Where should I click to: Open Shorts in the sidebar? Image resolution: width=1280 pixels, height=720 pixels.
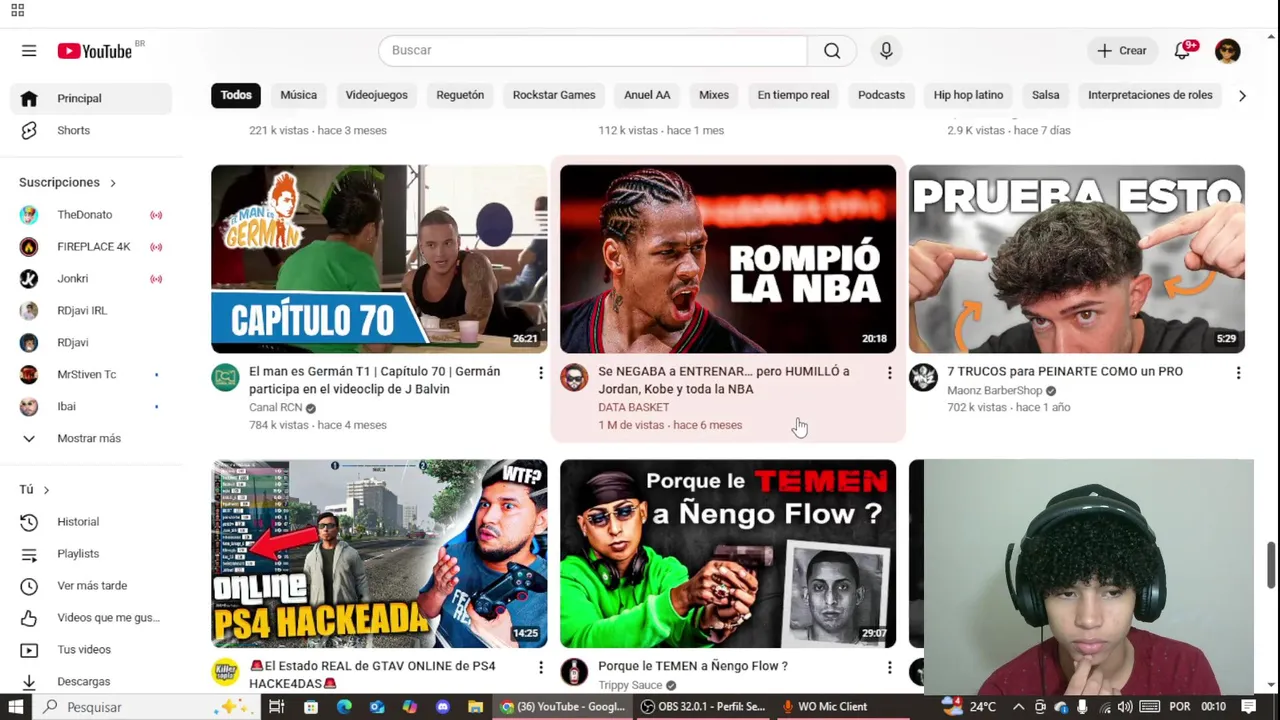[x=91, y=130]
